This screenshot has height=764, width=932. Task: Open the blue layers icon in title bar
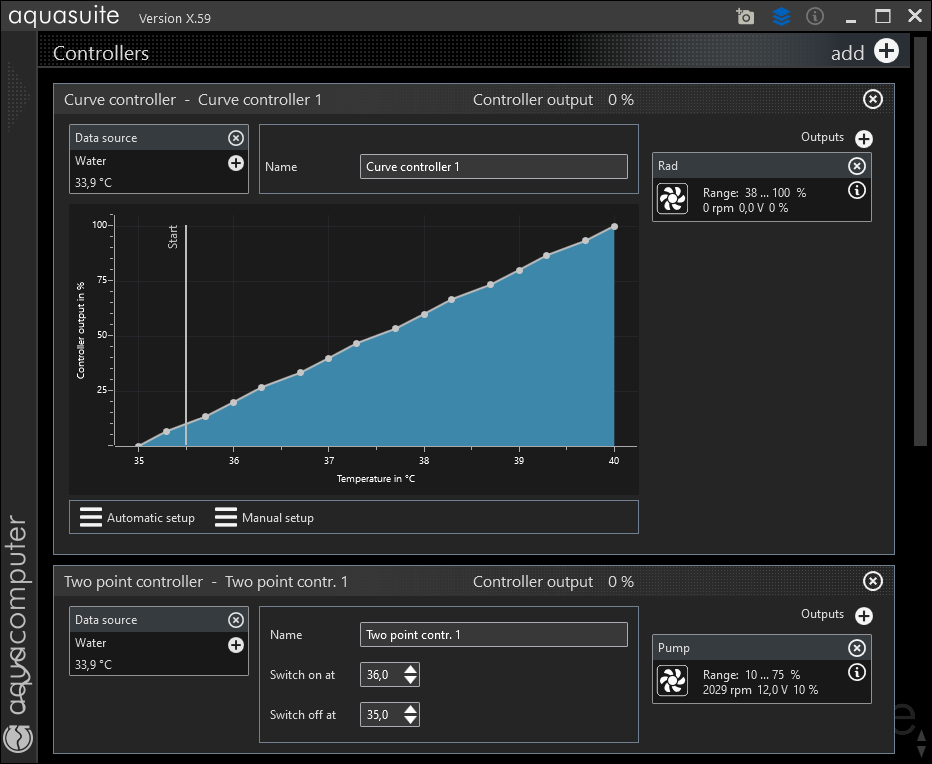pos(781,16)
